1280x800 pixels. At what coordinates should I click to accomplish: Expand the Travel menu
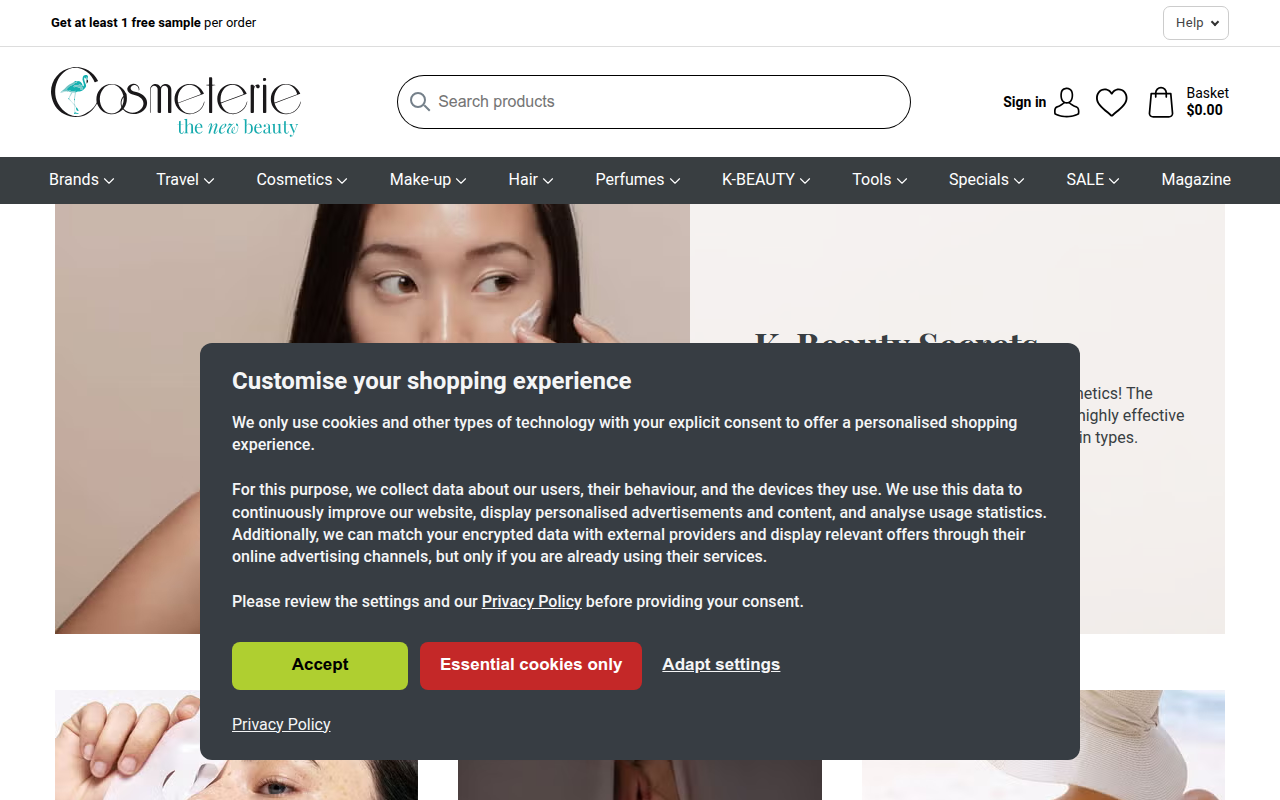(185, 180)
